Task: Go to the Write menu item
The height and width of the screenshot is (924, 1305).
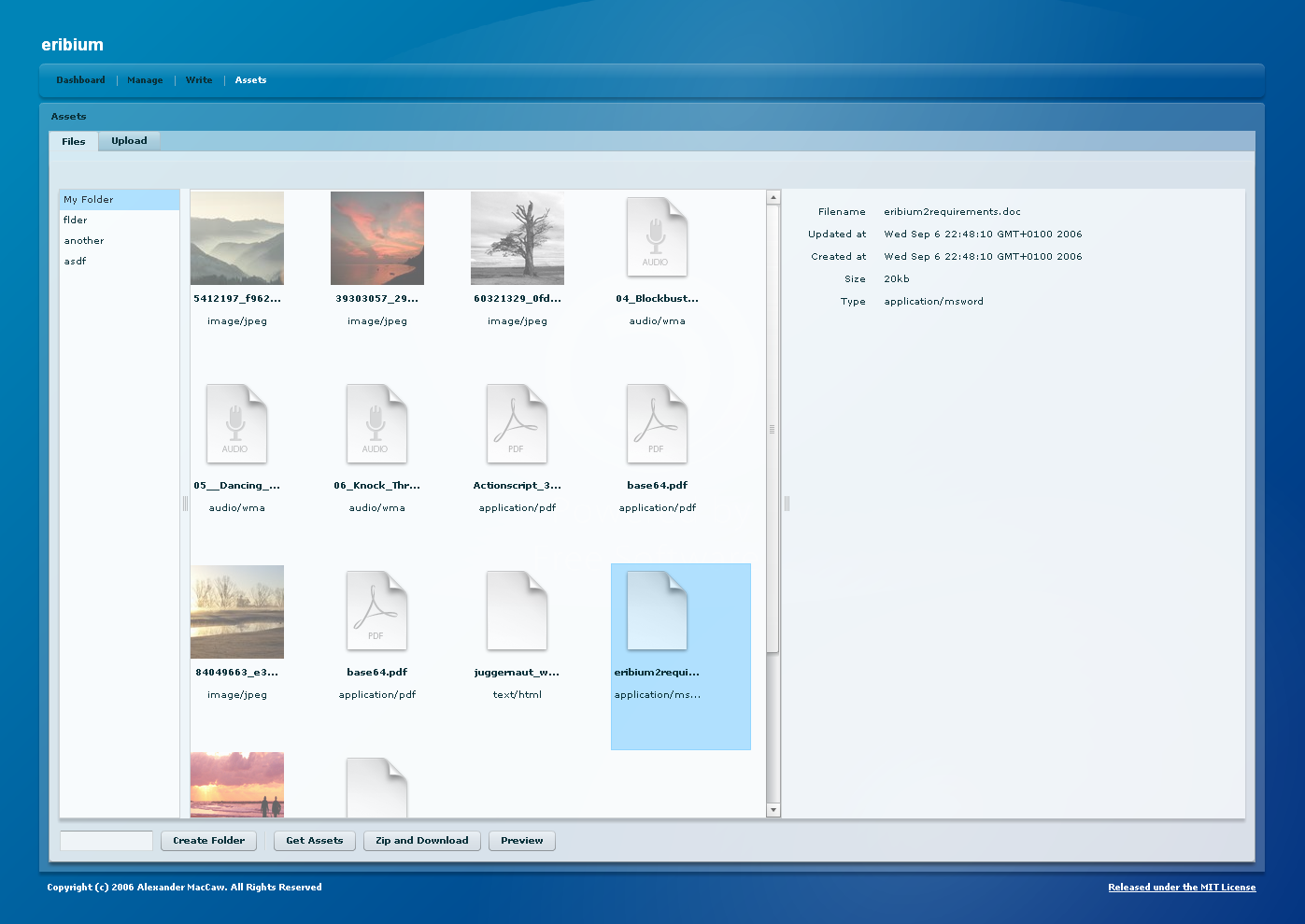Action: click(x=199, y=80)
